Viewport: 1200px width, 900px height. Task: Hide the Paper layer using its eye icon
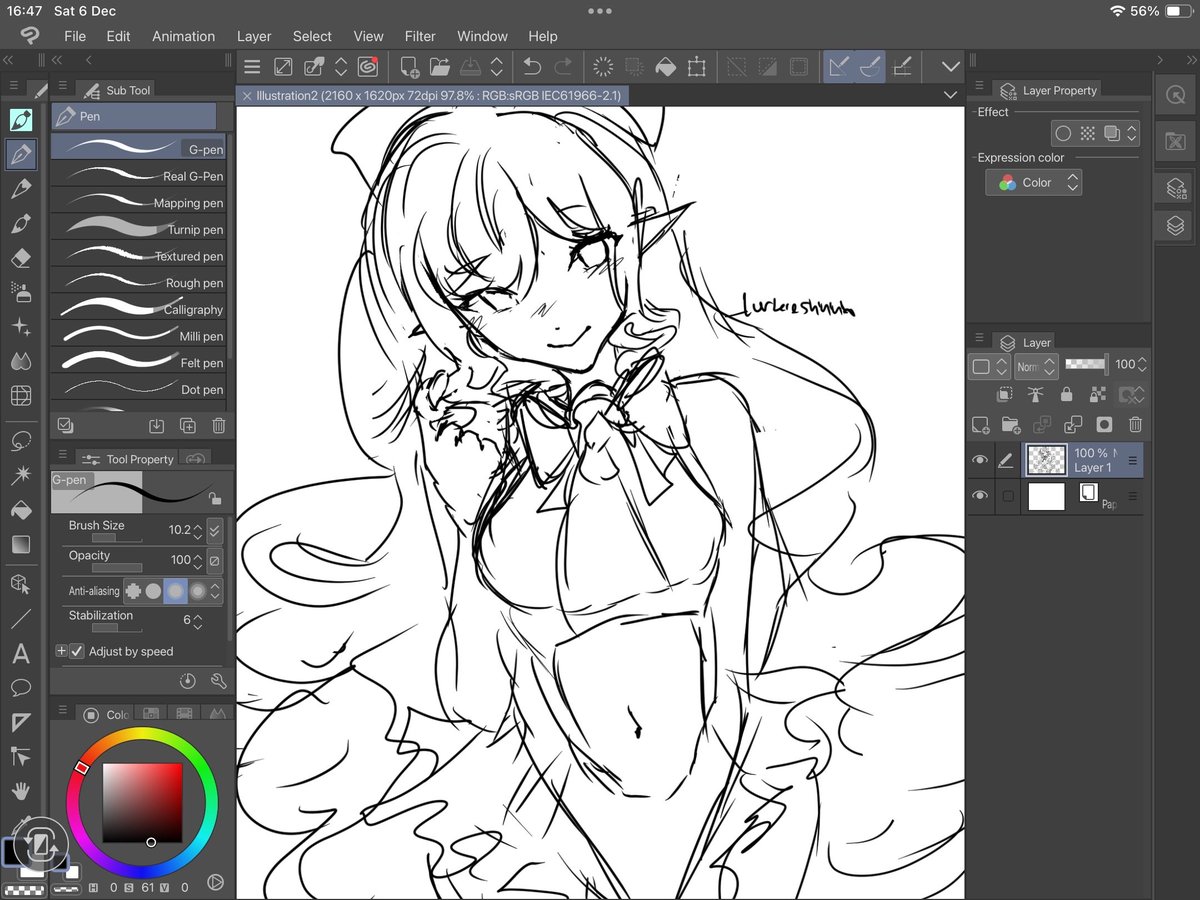tap(980, 496)
